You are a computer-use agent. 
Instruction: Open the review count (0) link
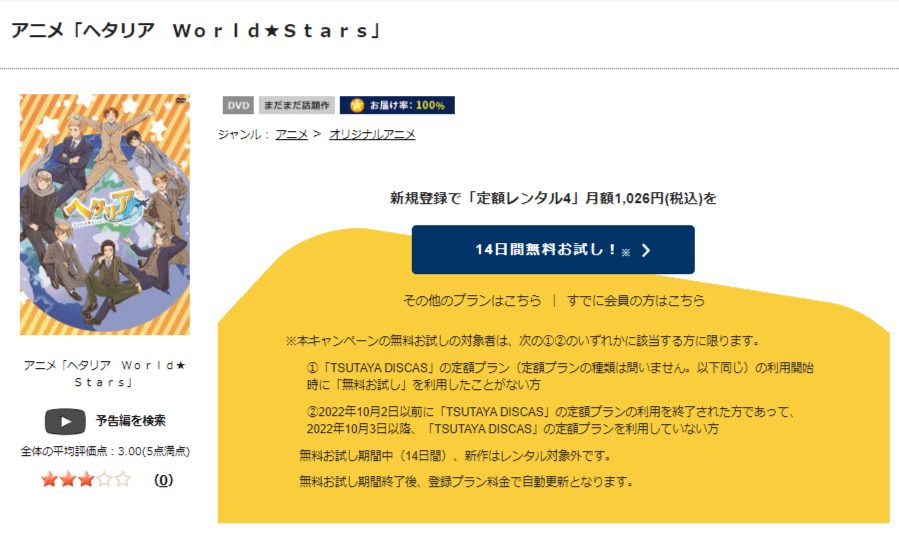163,480
